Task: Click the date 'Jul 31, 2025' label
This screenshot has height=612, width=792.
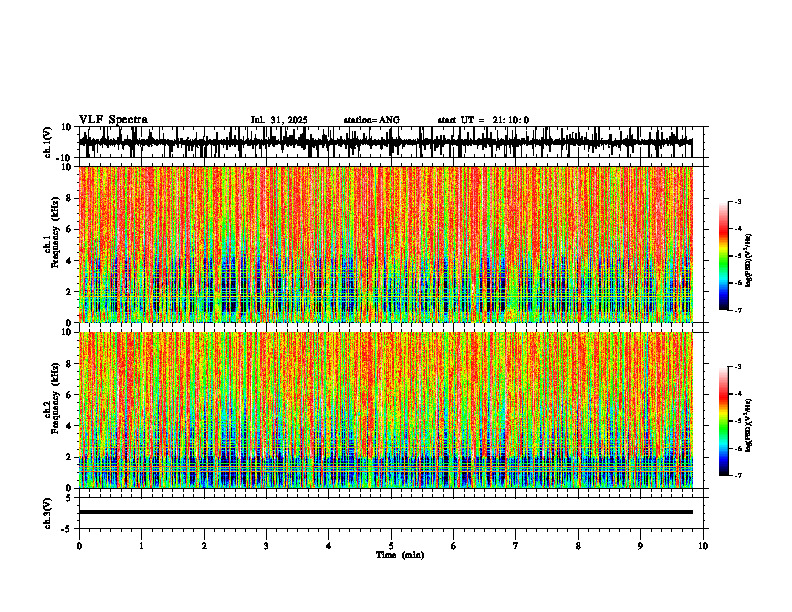Action: [x=279, y=120]
